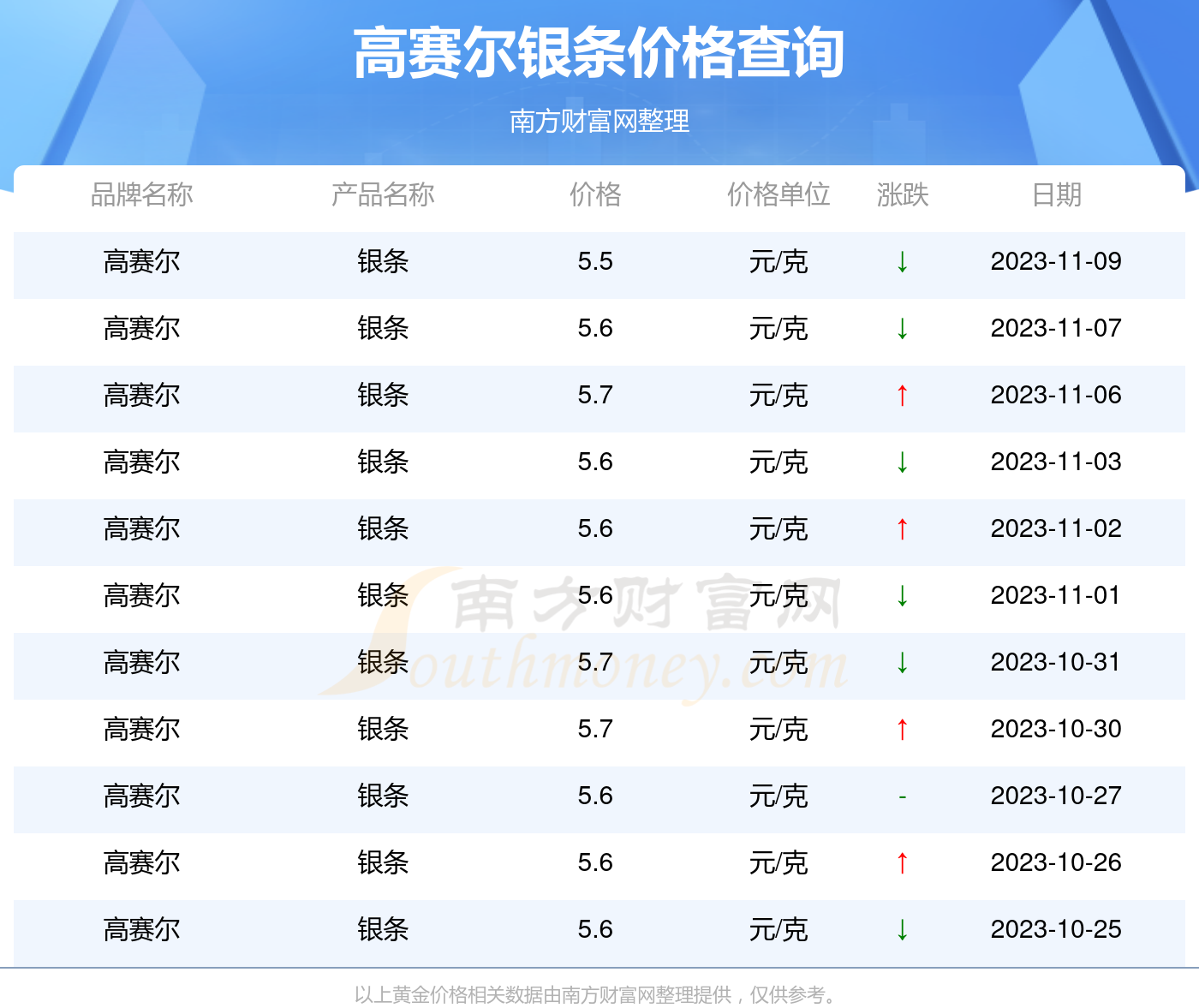Click price 5.5 in the 2023-11-09 row

(595, 261)
